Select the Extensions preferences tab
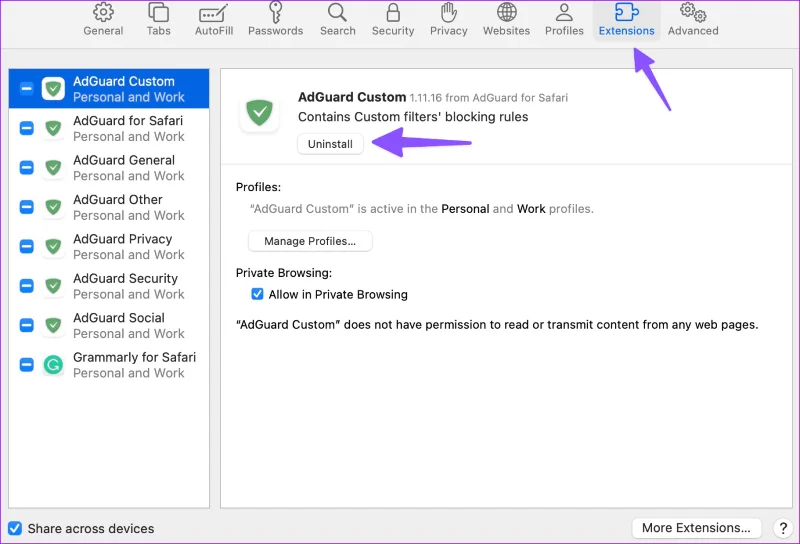Viewport: 800px width, 544px height. click(626, 20)
